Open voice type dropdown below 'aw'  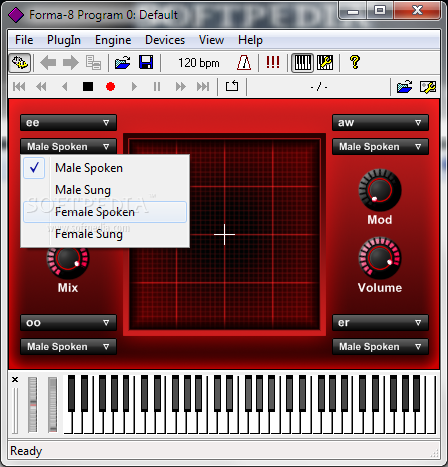[x=380, y=146]
